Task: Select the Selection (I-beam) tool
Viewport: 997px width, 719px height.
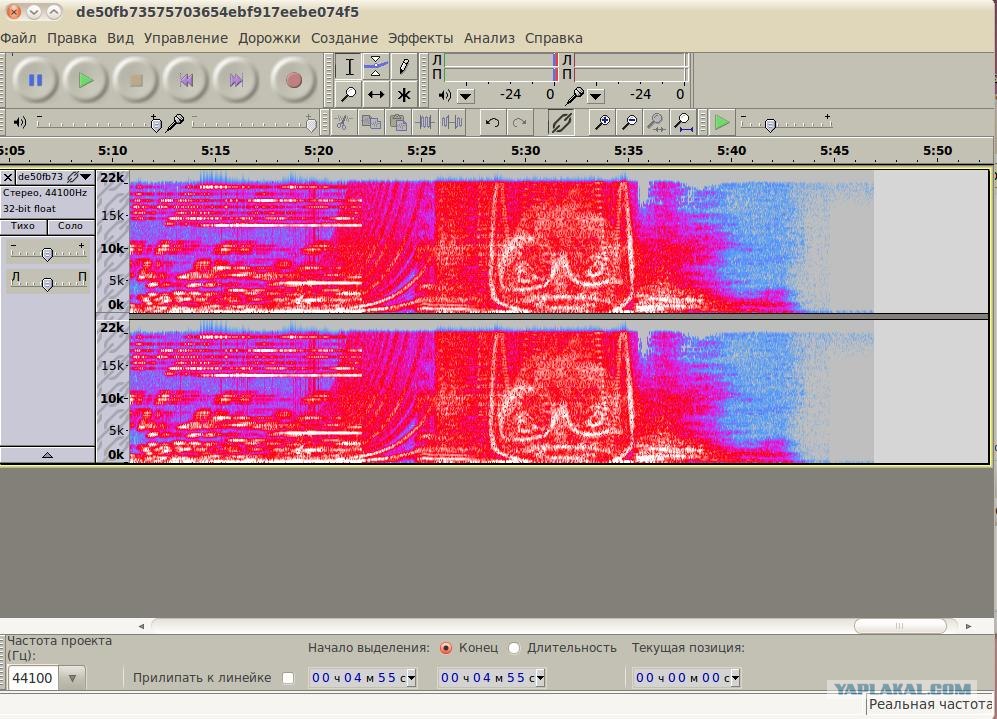Action: 348,67
